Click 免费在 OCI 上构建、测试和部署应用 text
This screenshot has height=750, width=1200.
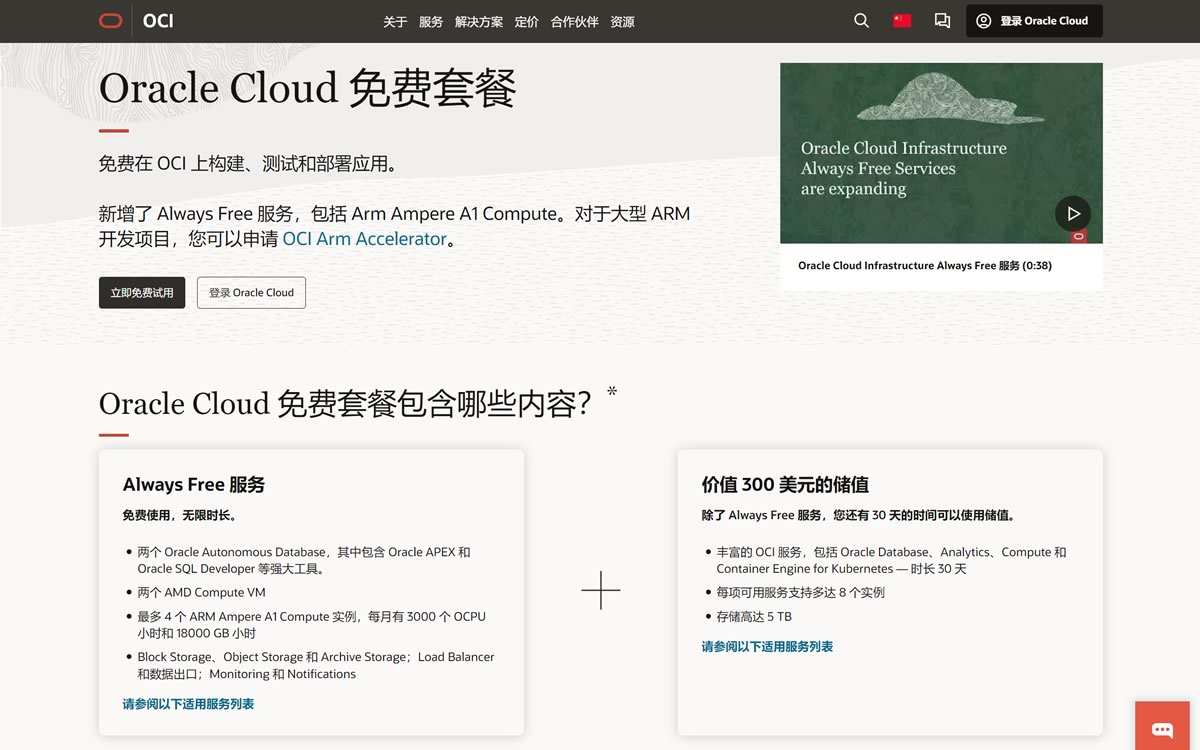(248, 163)
